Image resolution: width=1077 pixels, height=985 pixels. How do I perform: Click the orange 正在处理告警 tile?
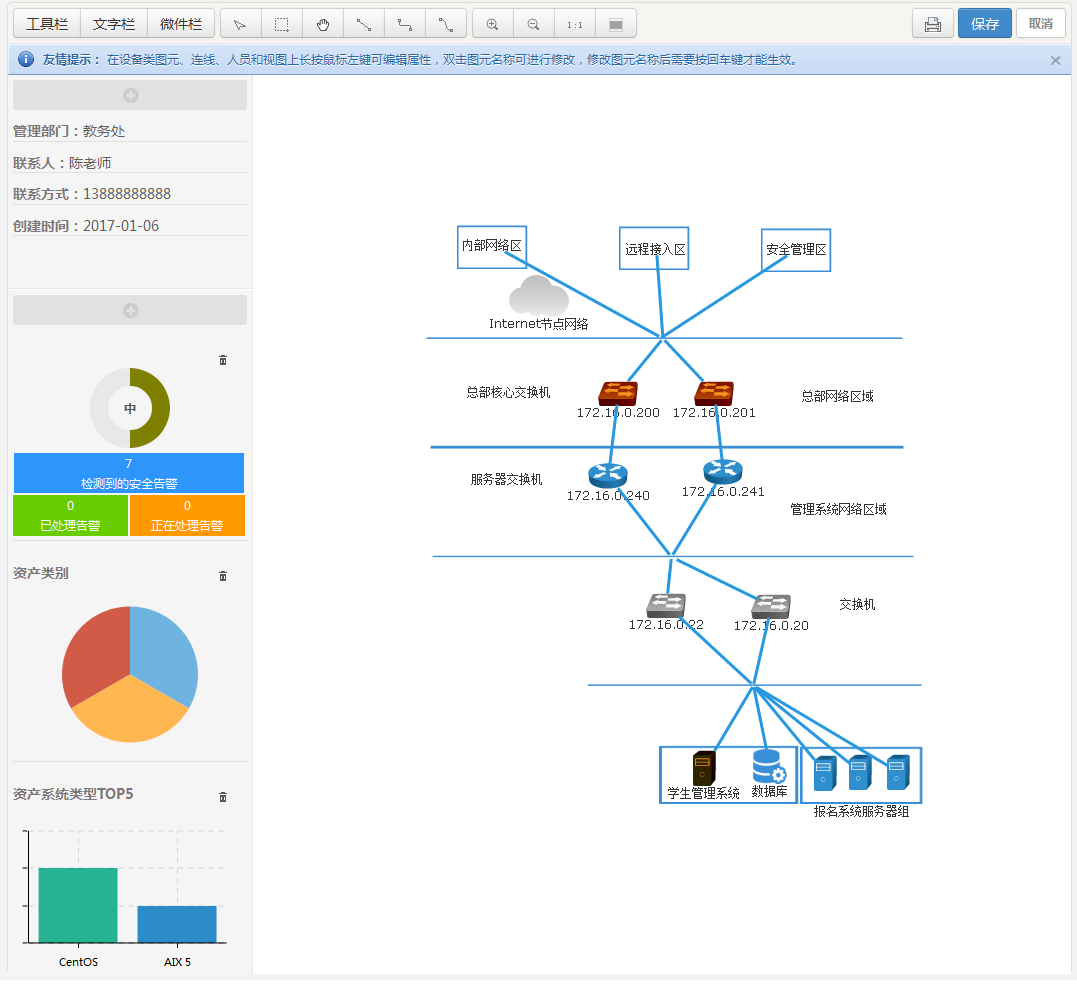[x=187, y=516]
